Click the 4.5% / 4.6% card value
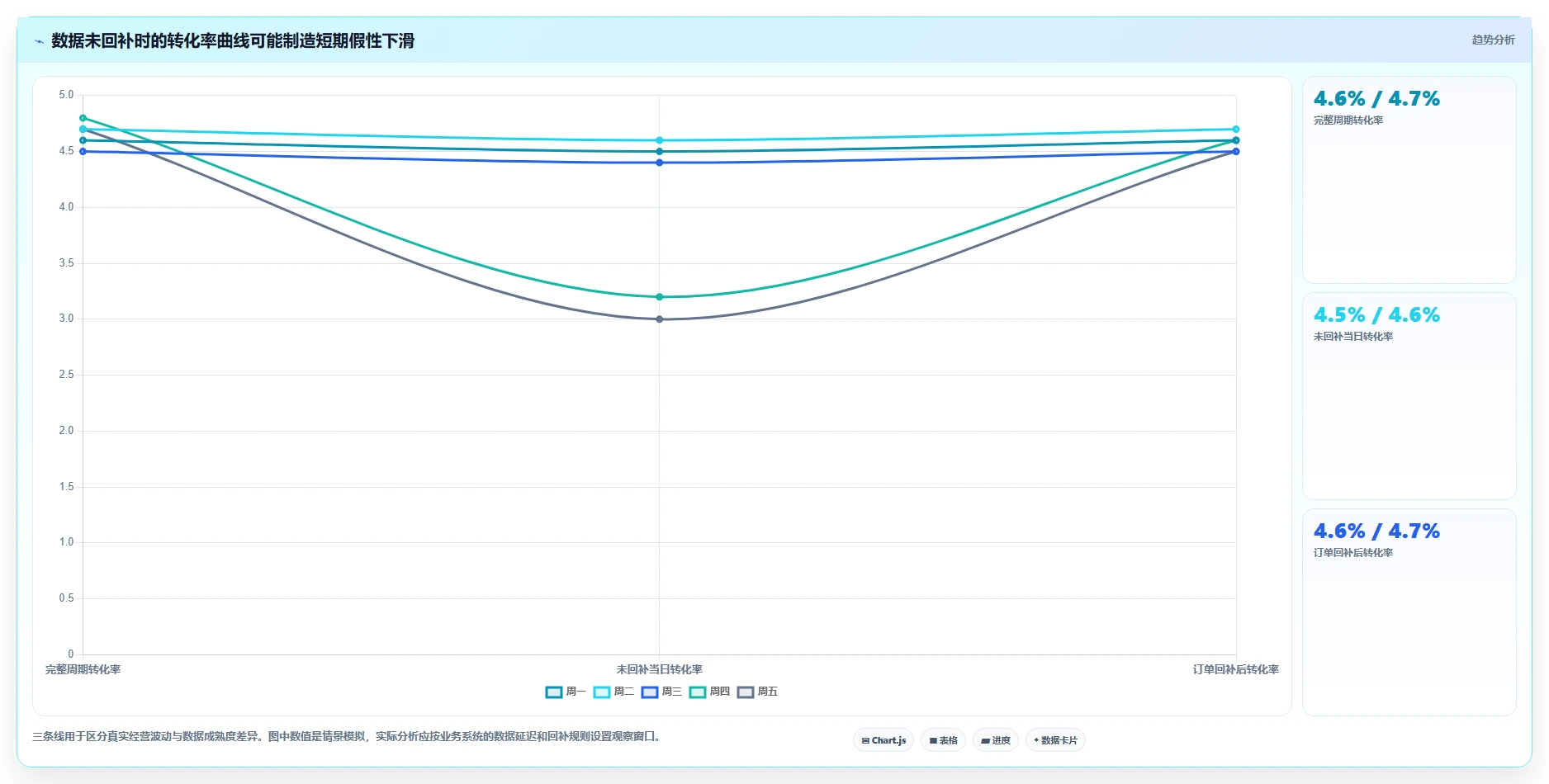The image size is (1549, 784). click(1376, 315)
